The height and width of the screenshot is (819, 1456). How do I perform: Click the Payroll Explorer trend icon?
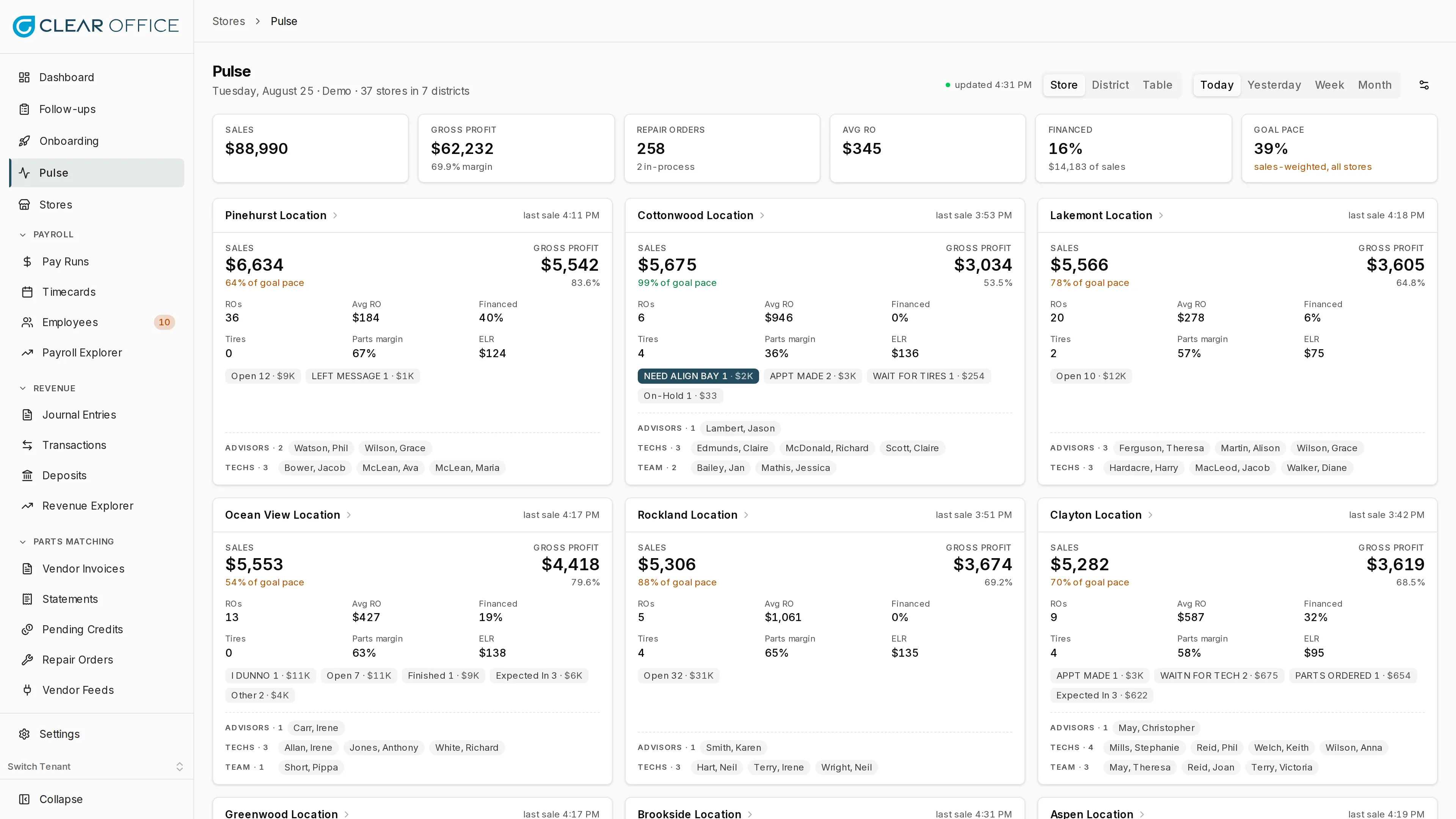27,353
